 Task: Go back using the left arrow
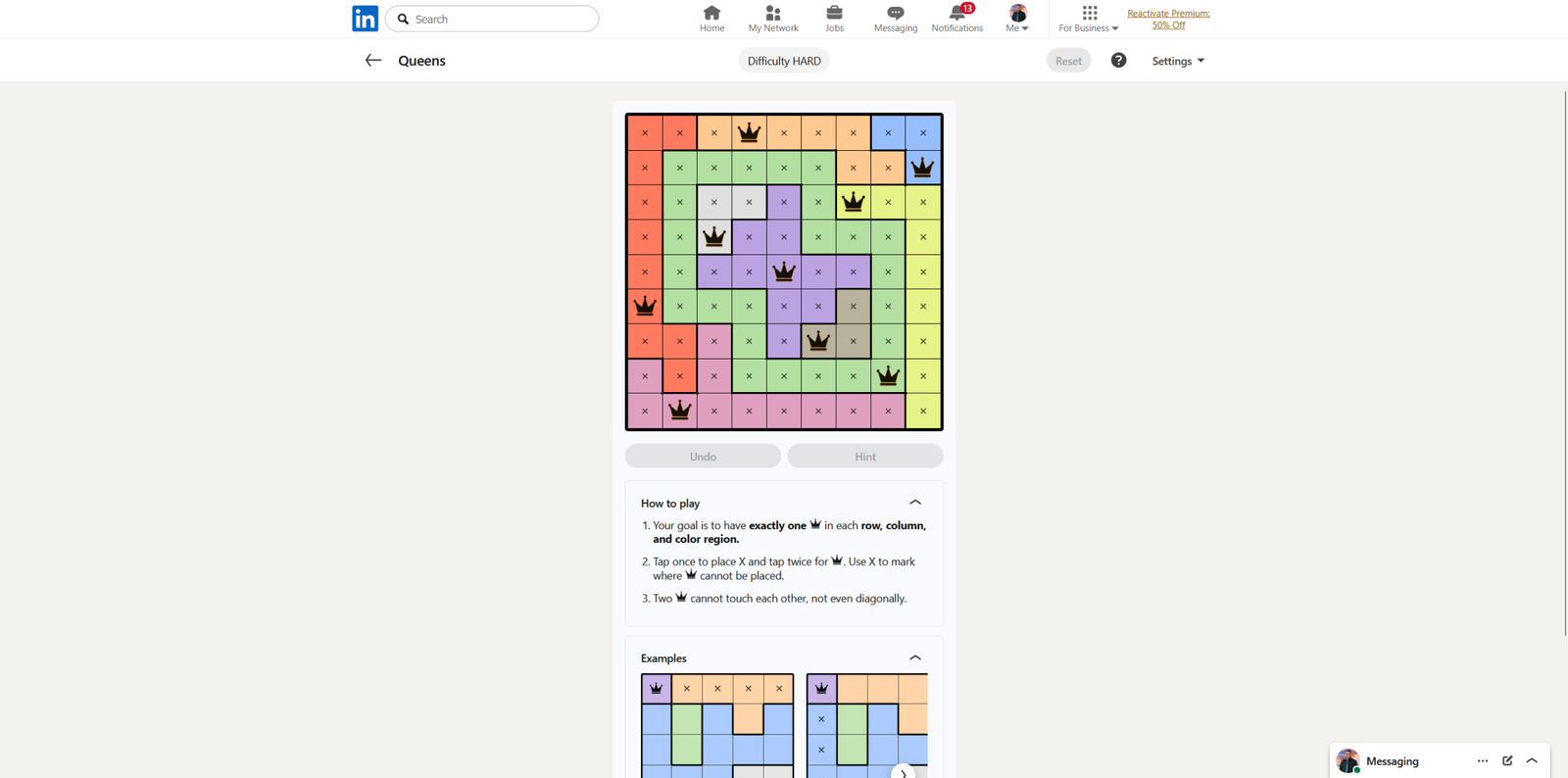pos(373,61)
